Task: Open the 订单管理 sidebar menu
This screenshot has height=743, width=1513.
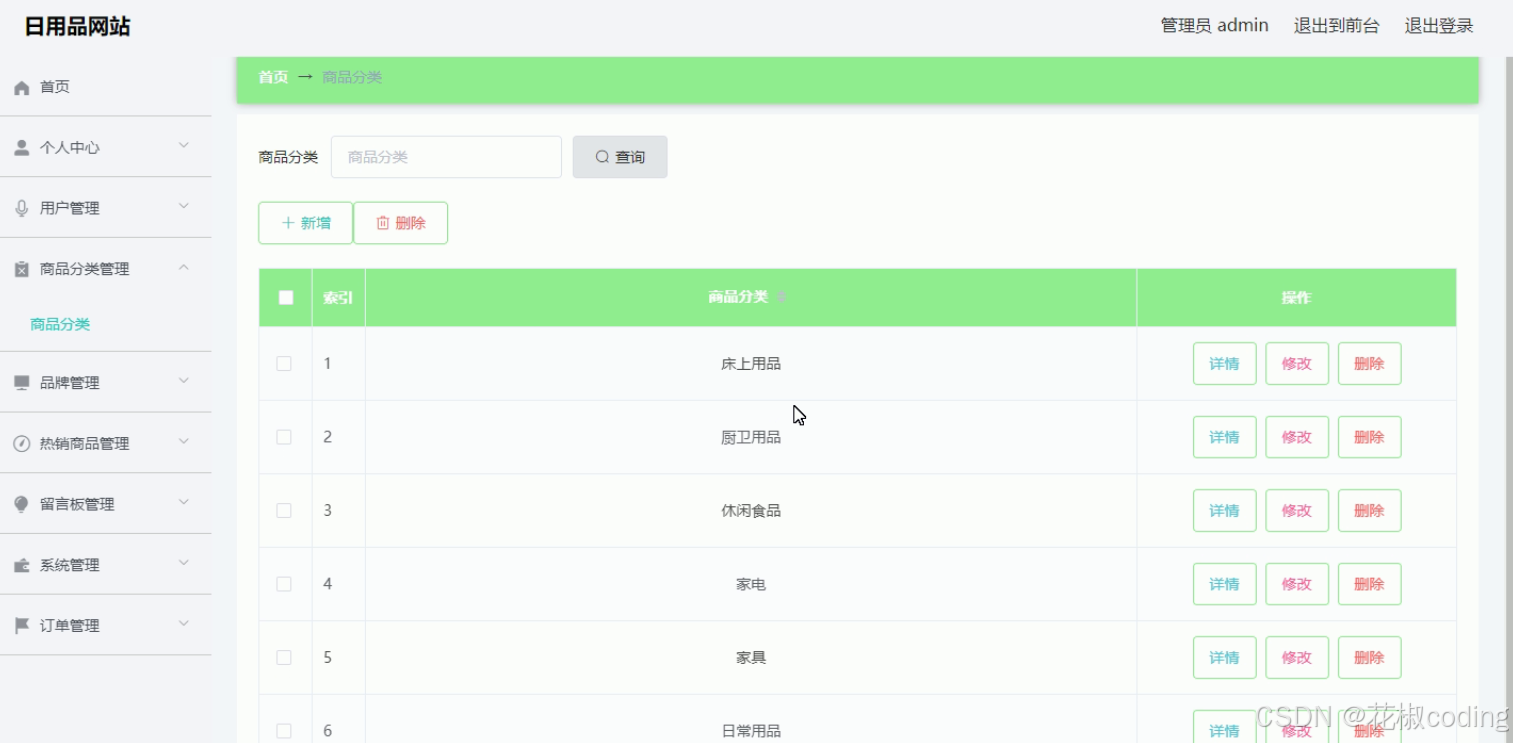Action: click(x=105, y=626)
